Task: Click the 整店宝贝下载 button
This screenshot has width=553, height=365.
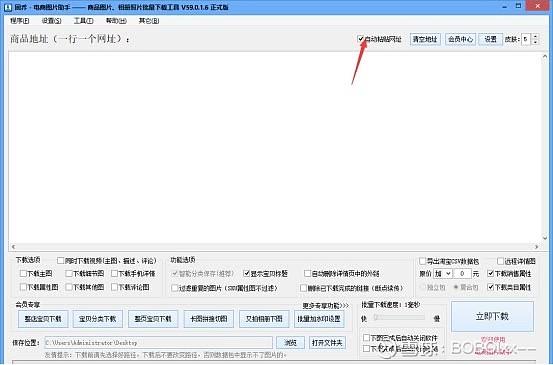Action: click(43, 319)
